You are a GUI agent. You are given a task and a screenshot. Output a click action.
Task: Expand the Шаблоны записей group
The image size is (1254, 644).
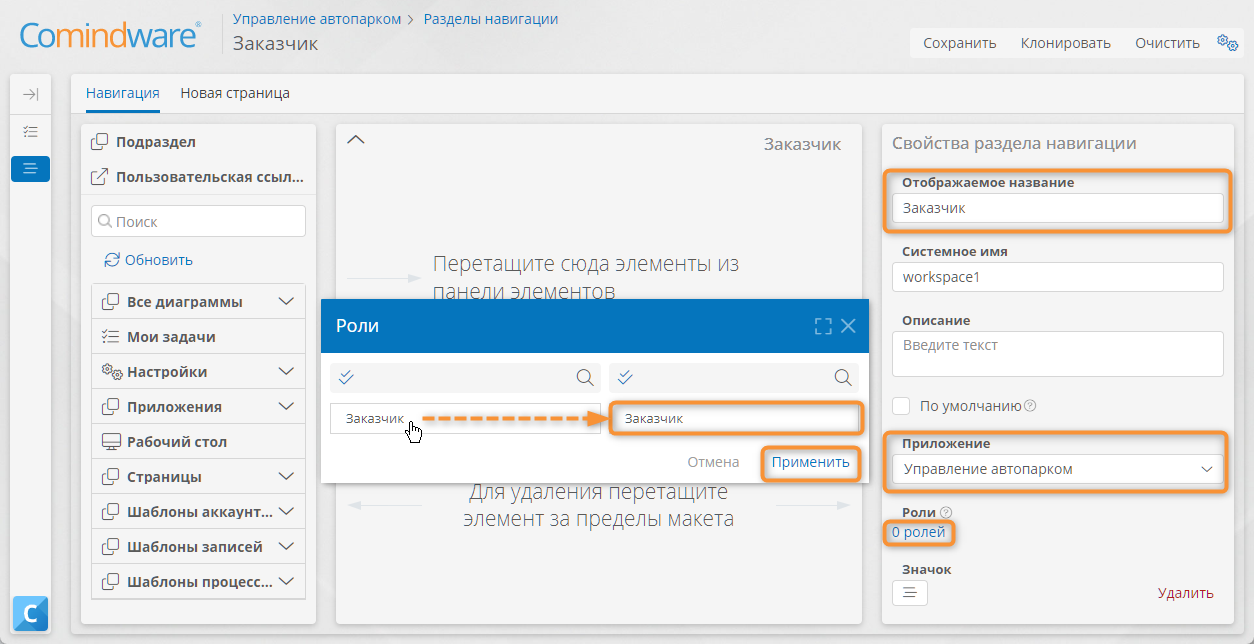pyautogui.click(x=286, y=547)
